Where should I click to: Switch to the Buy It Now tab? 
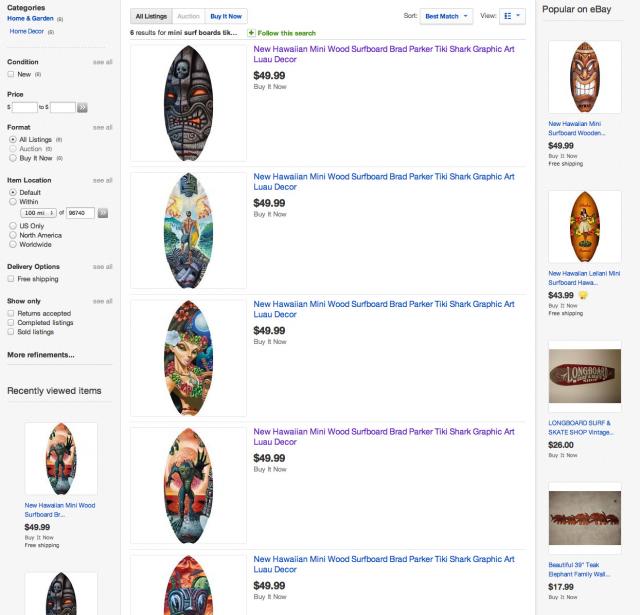(x=226, y=16)
